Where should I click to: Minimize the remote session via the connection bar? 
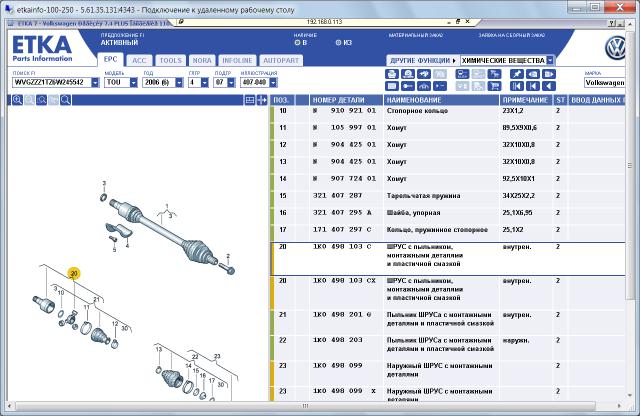pos(449,22)
